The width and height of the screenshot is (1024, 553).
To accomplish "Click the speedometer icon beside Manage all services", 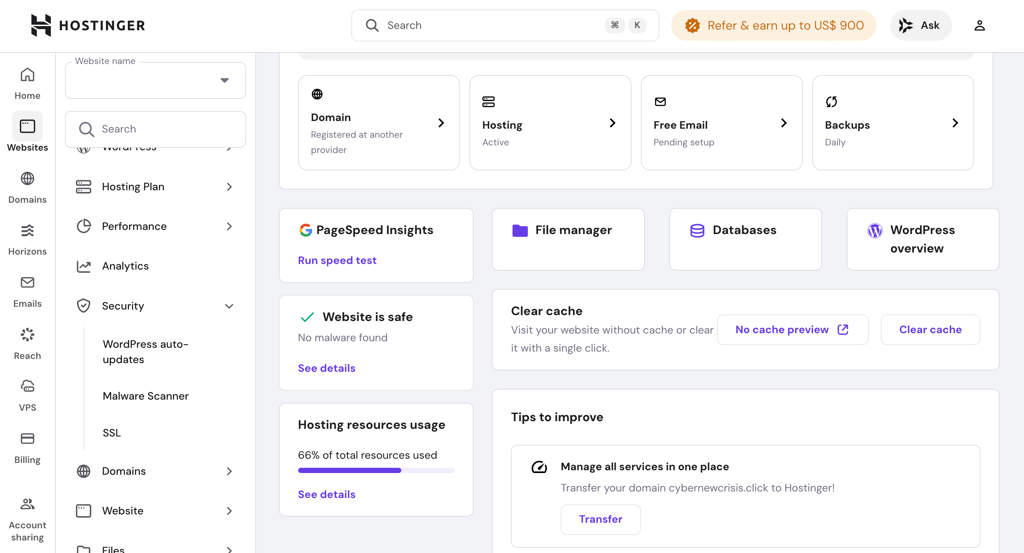I will (x=539, y=467).
